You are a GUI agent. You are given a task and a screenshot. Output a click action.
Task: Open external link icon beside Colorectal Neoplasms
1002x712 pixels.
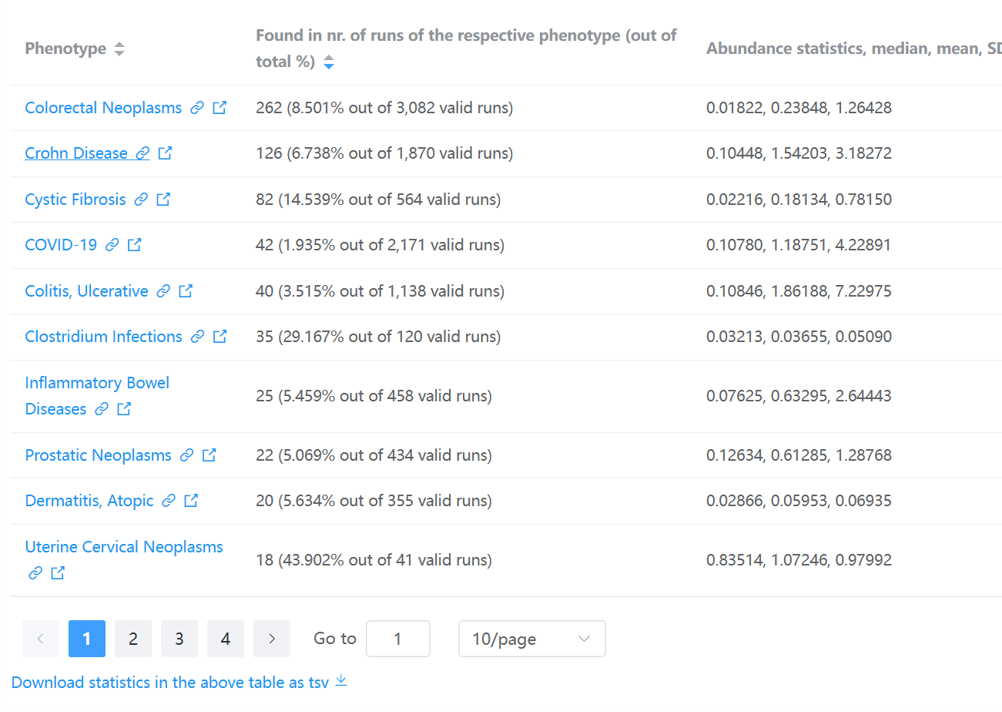(x=220, y=107)
